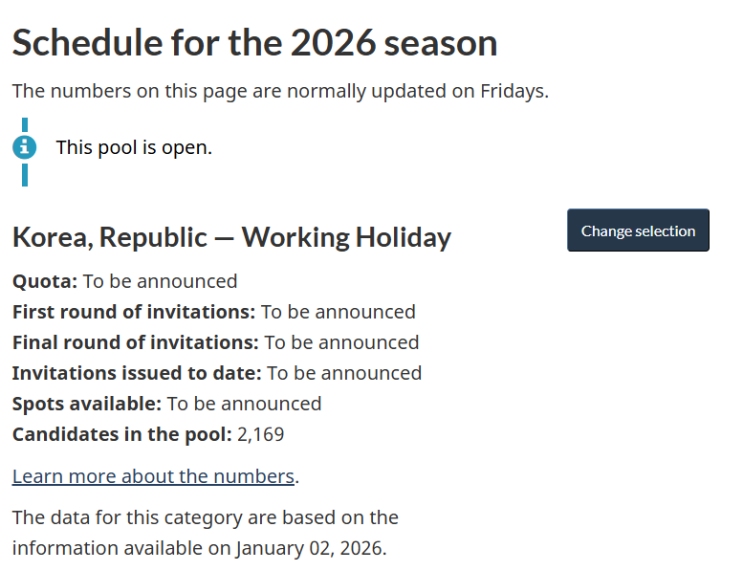Click To be announced beside First round
The height and width of the screenshot is (571, 743).
click(x=338, y=312)
